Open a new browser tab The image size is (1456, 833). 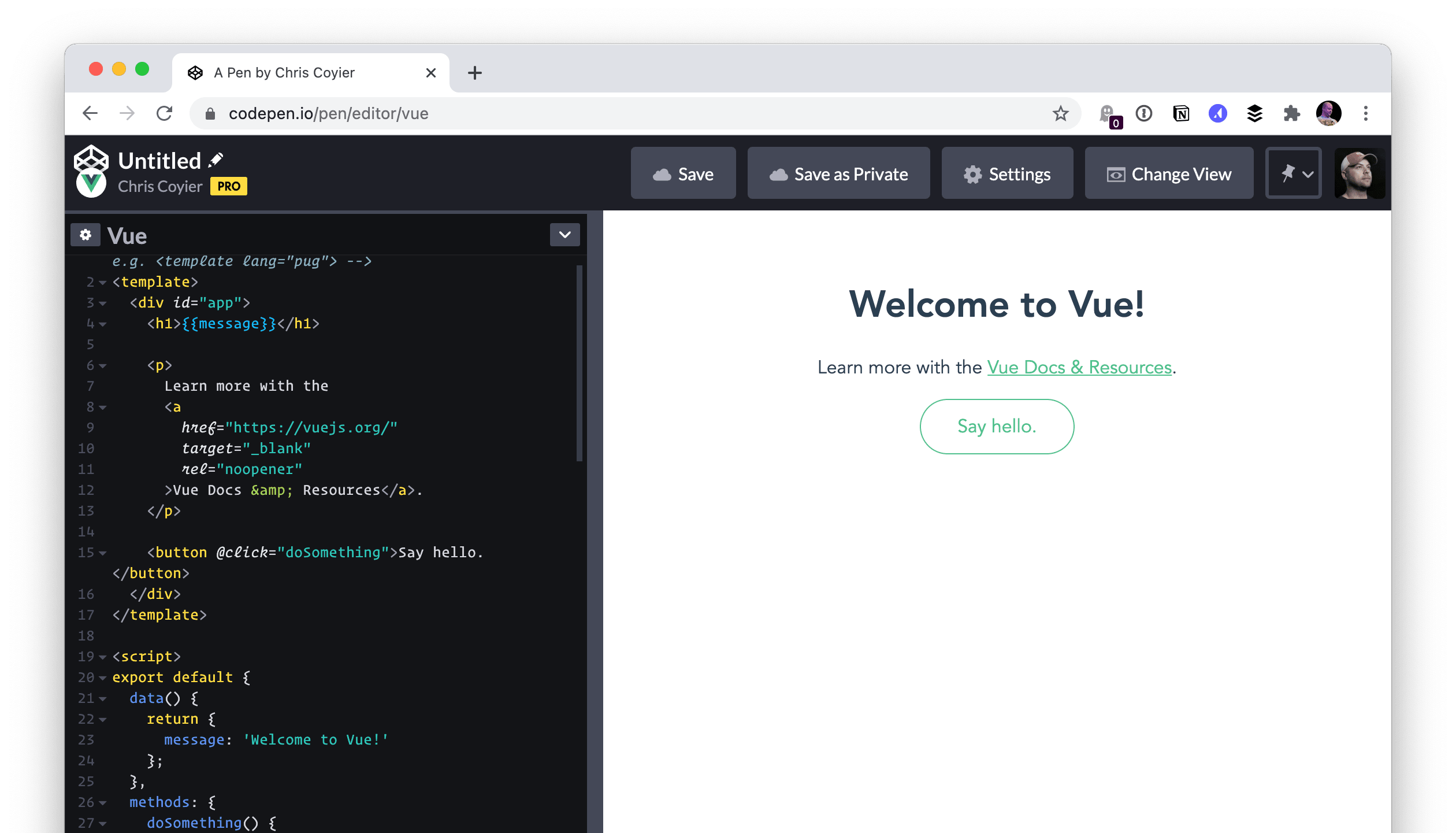click(x=475, y=73)
